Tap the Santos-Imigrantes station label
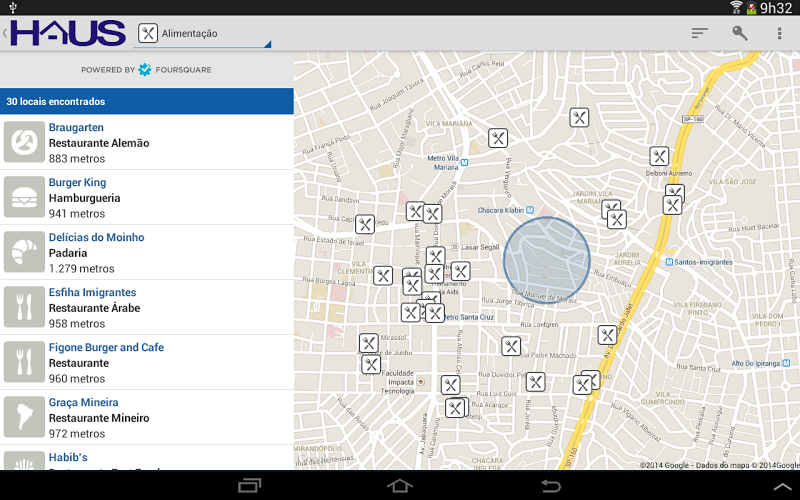This screenshot has width=800, height=500. pyautogui.click(x=699, y=262)
